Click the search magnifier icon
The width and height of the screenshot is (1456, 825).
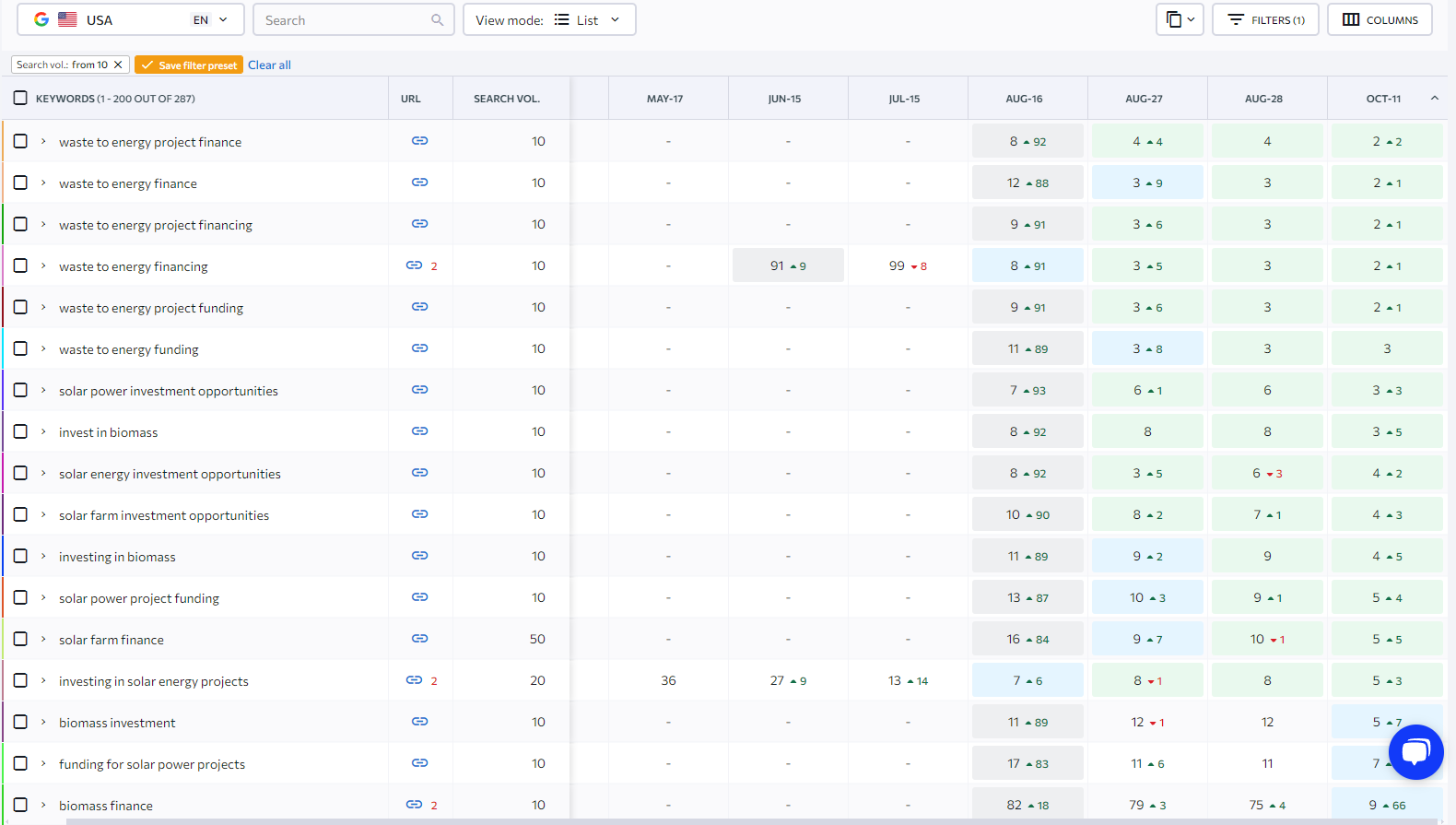[x=437, y=20]
